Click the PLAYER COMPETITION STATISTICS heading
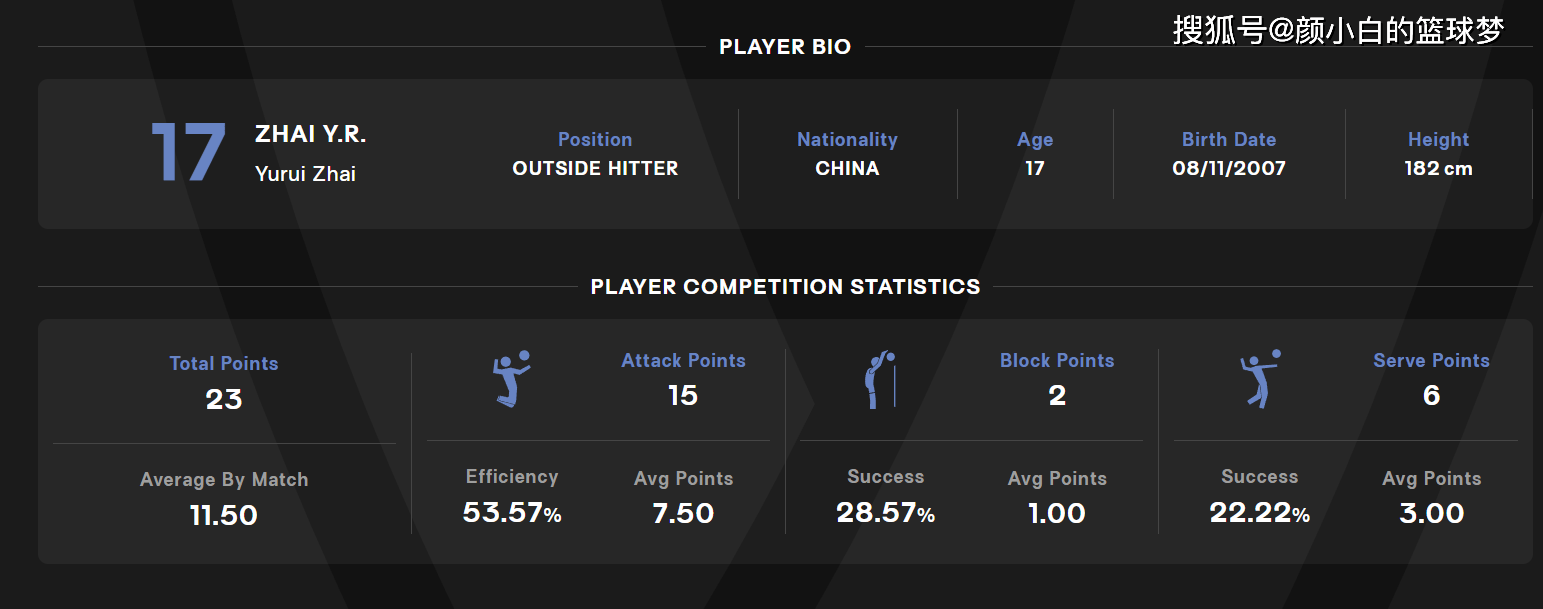 [x=785, y=287]
